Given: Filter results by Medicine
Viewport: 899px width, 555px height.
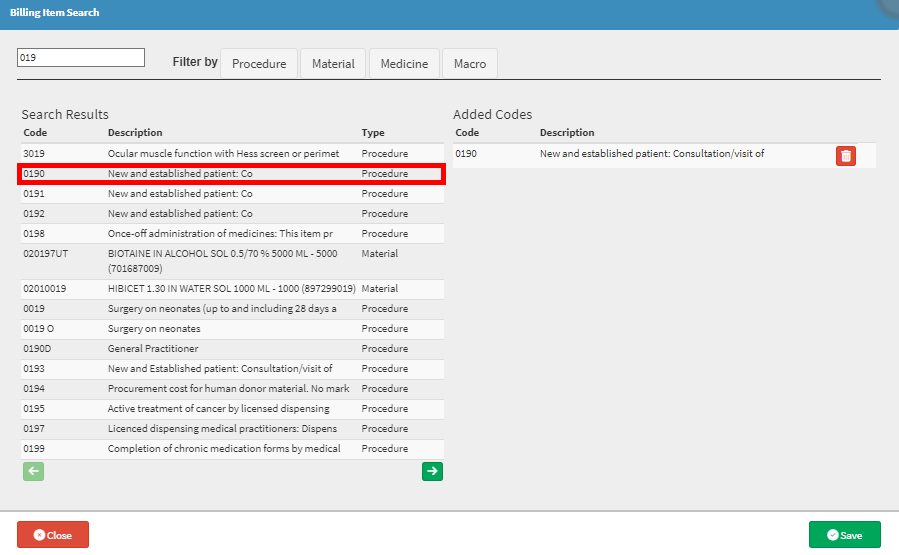Looking at the screenshot, I should coord(404,63).
